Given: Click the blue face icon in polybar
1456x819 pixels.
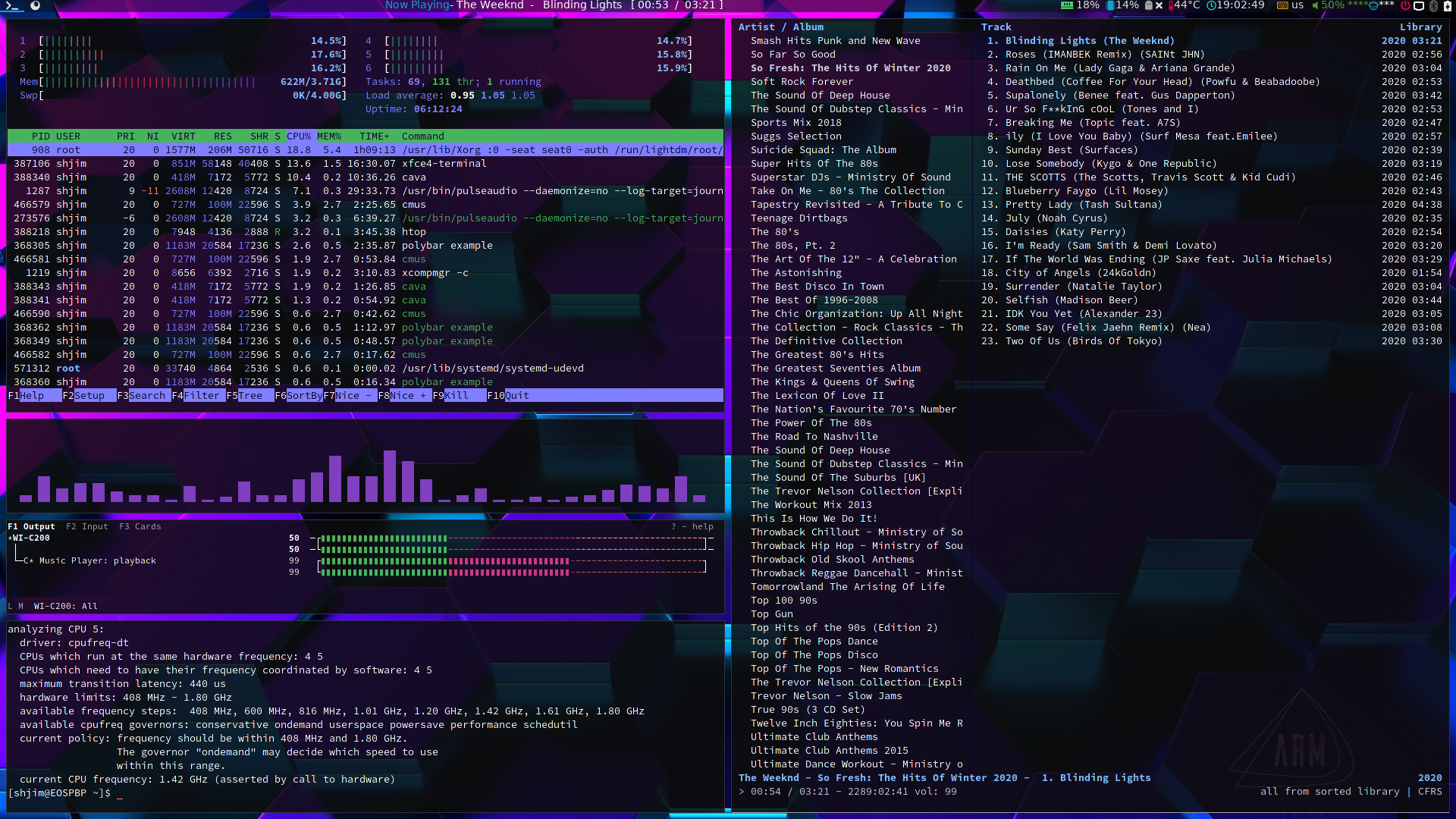Looking at the screenshot, I should (1373, 6).
